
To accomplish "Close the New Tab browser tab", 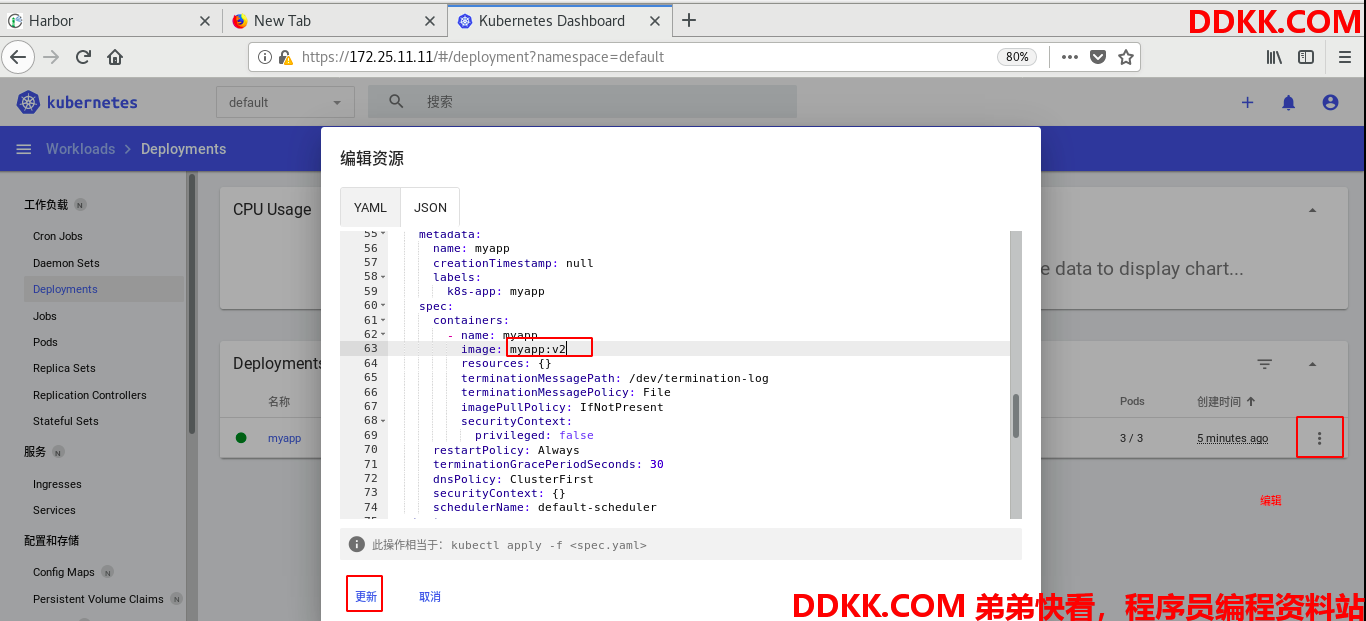I will coord(430,20).
